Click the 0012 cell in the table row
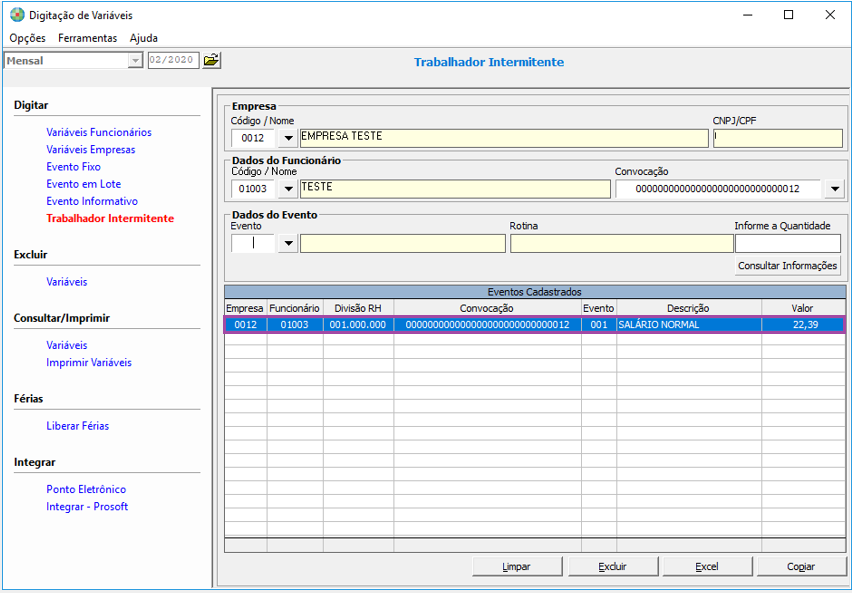 246,325
